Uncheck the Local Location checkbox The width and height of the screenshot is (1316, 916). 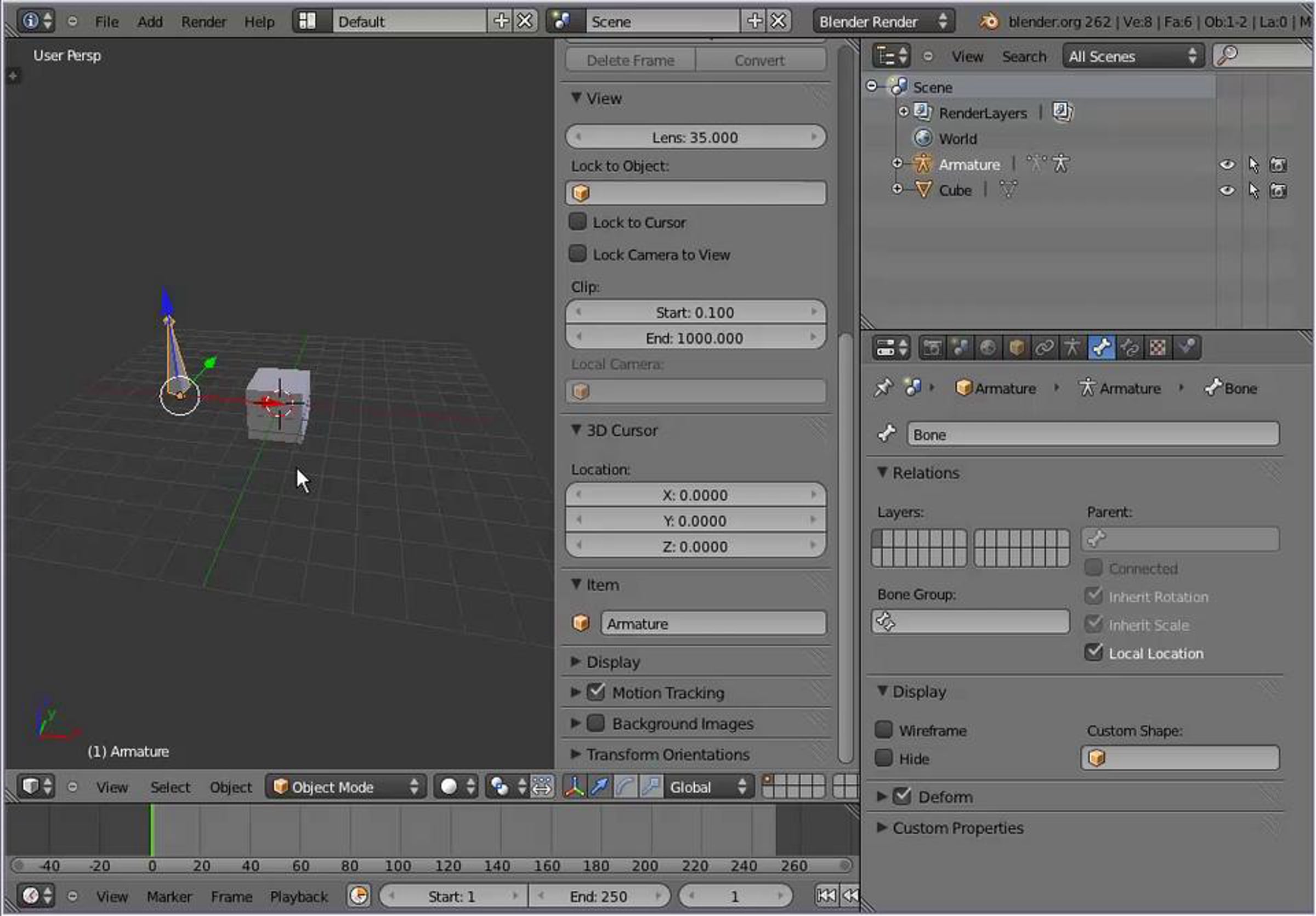1093,653
